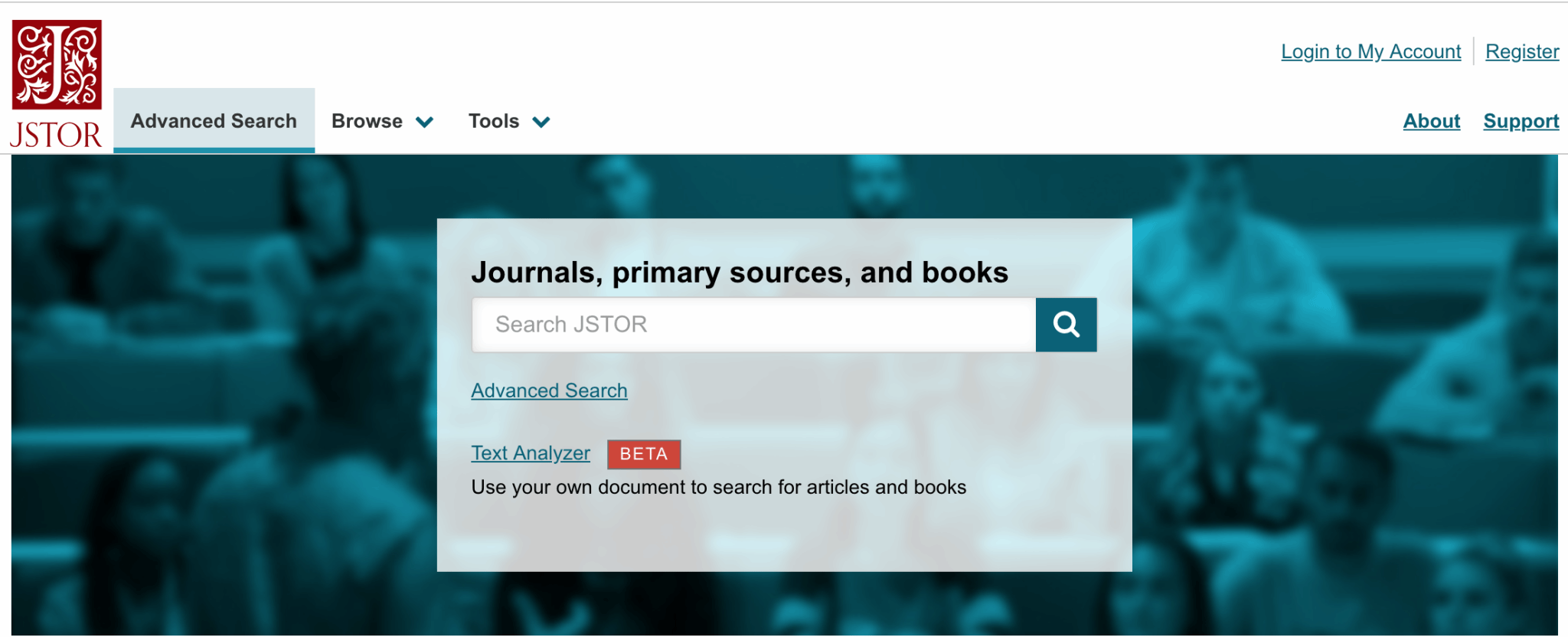This screenshot has height=637, width=1568.
Task: Open the Text Analyzer link
Action: pos(531,453)
